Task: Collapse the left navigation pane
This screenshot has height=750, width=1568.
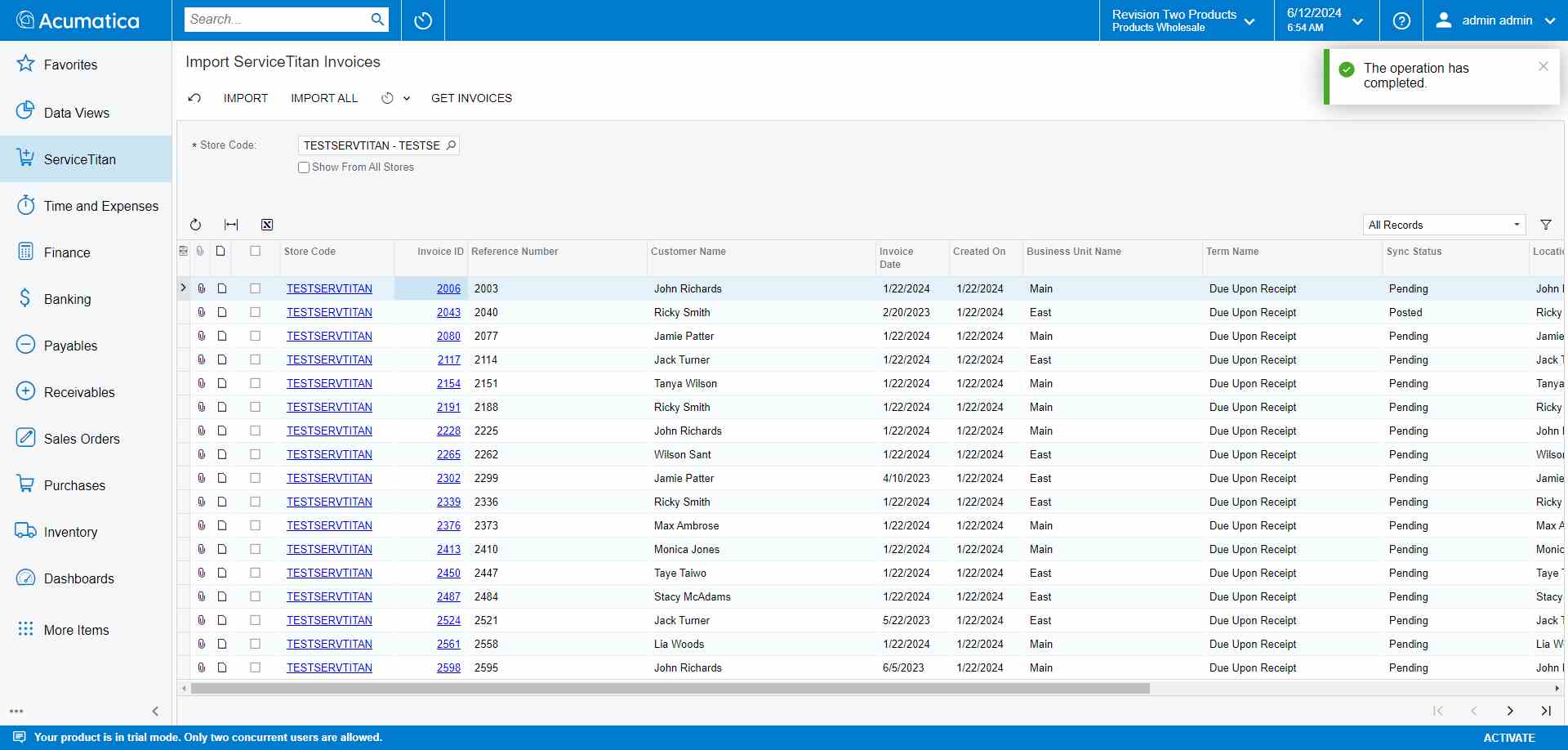Action: pos(155,711)
